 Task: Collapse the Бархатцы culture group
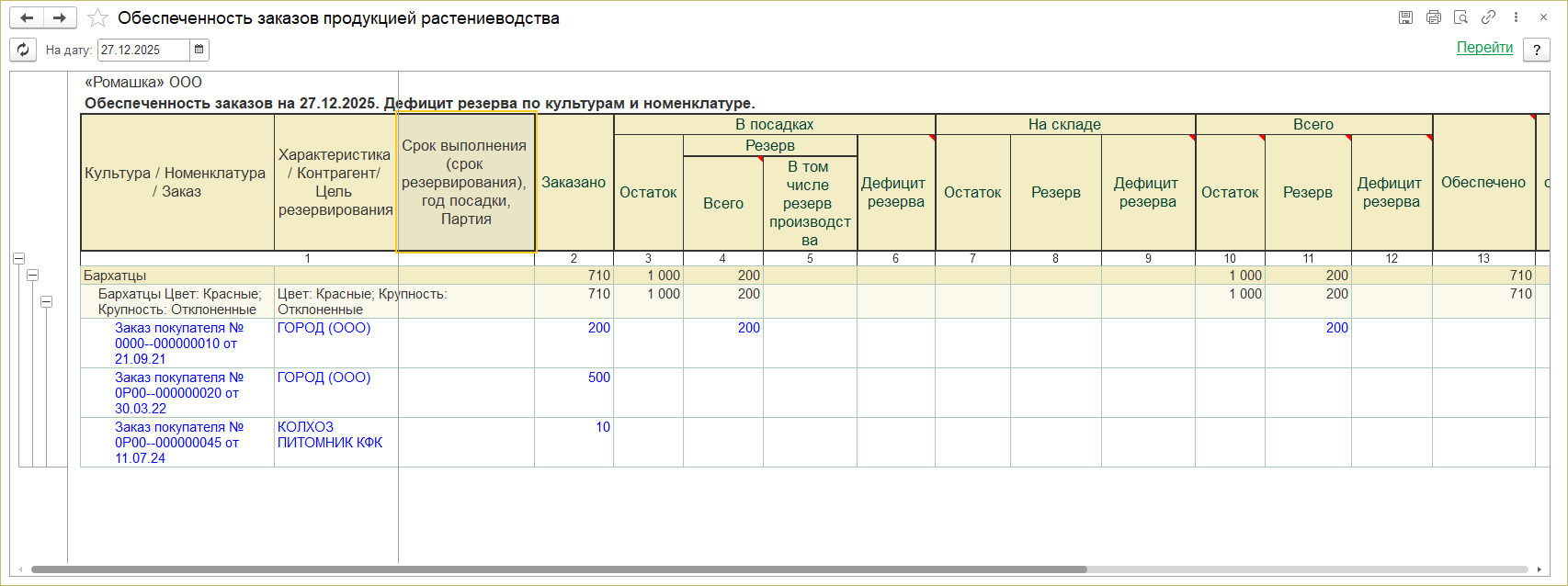click(x=32, y=276)
